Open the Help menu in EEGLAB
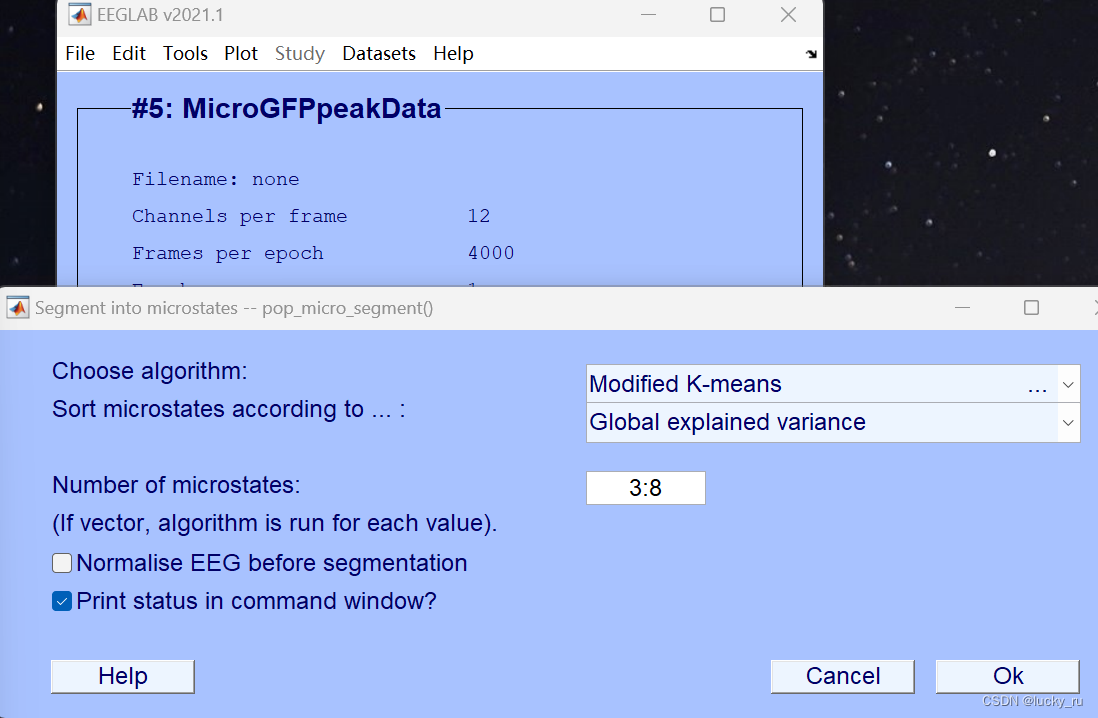This screenshot has width=1098, height=718. pos(453,53)
